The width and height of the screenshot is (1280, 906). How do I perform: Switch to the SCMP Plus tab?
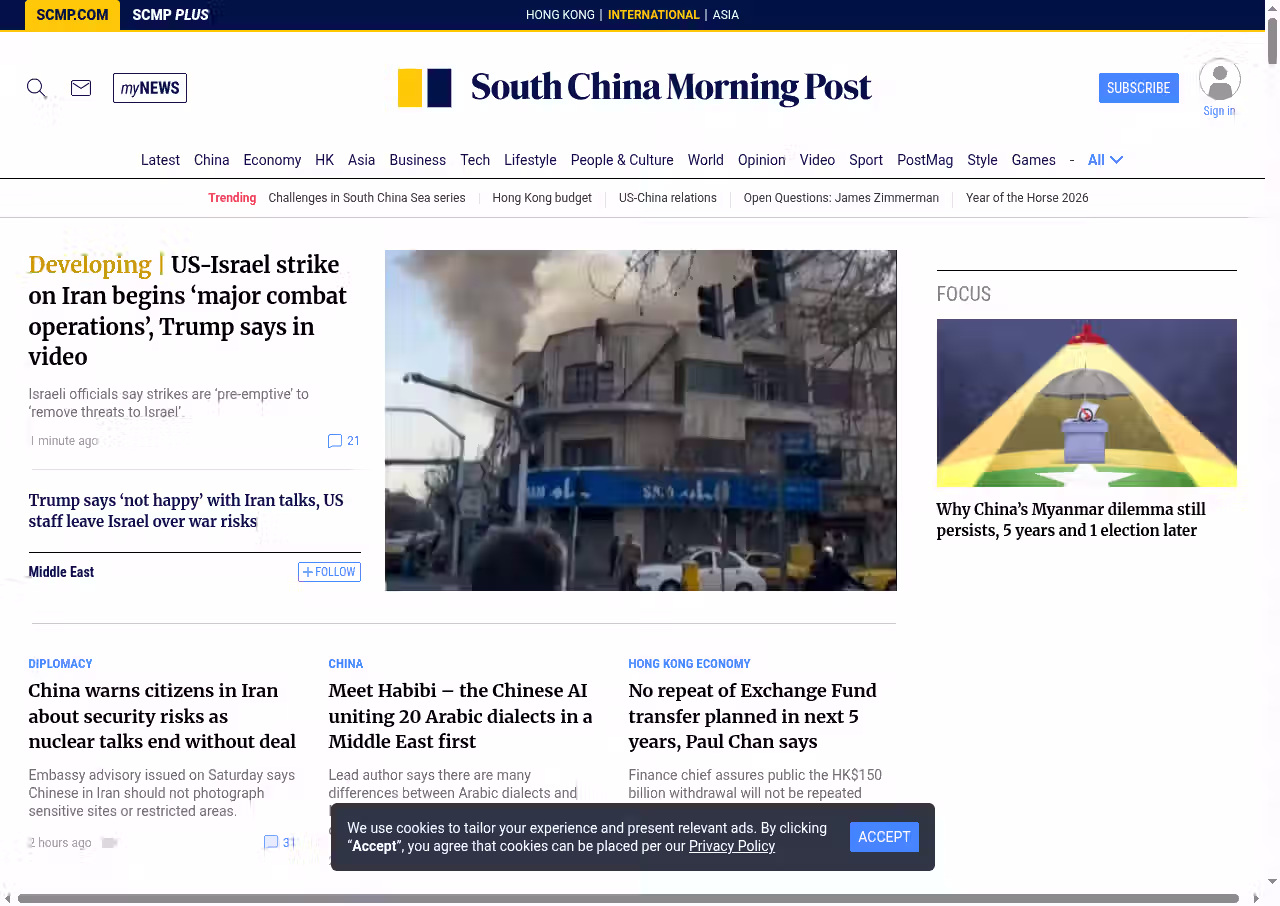coord(170,15)
